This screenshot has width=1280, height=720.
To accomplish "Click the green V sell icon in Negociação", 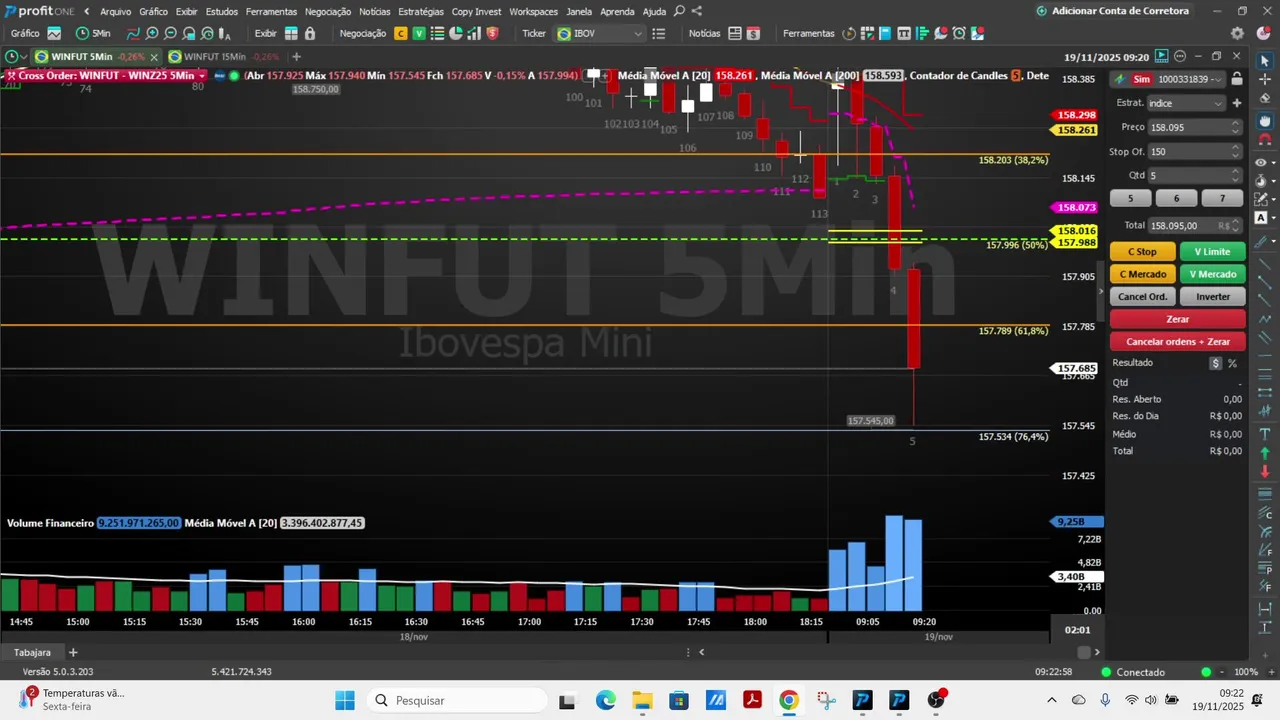I will pos(419,33).
